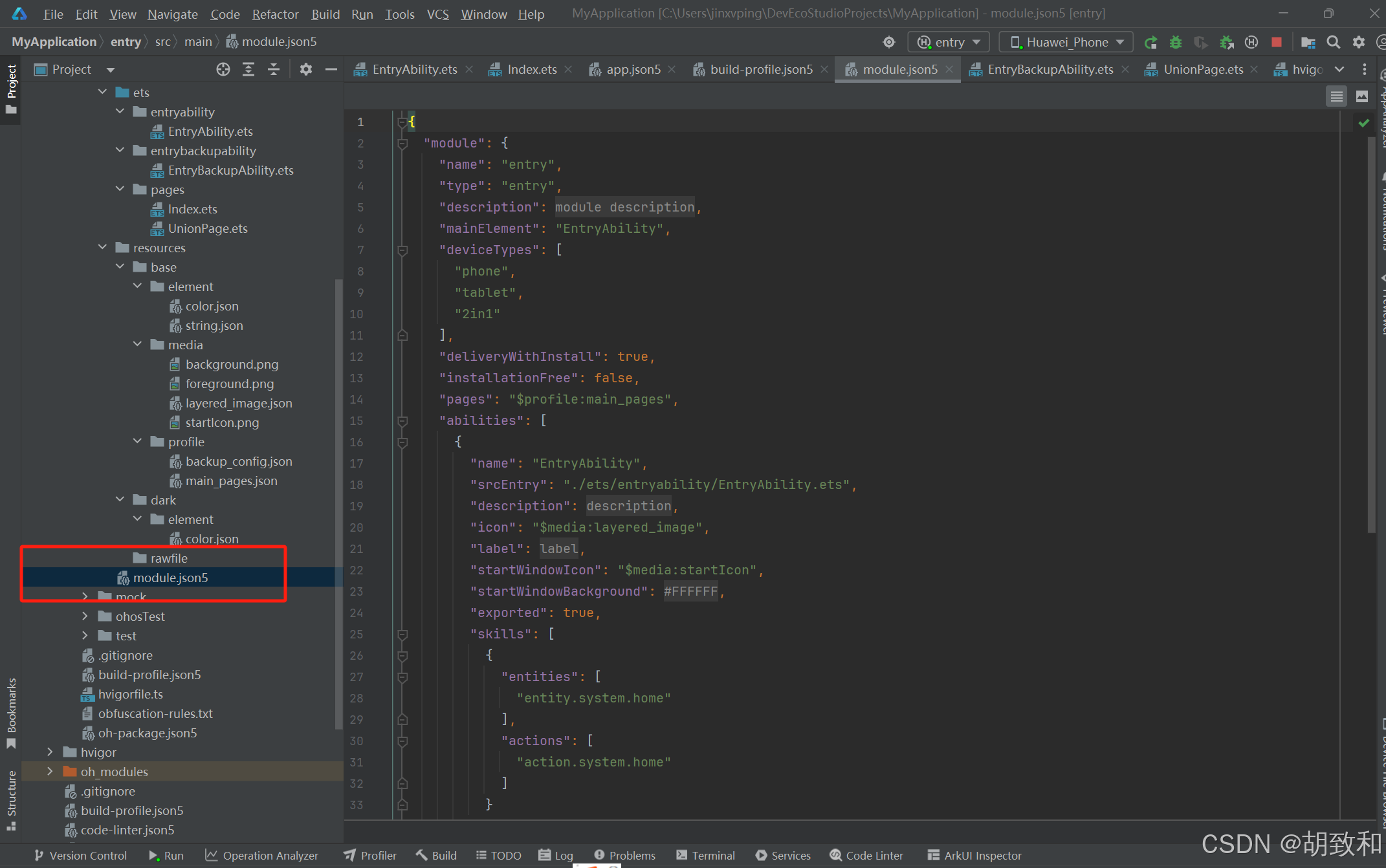The image size is (1386, 868).
Task: Click the Project tree vertical scrollbar
Action: pyautogui.click(x=338, y=505)
